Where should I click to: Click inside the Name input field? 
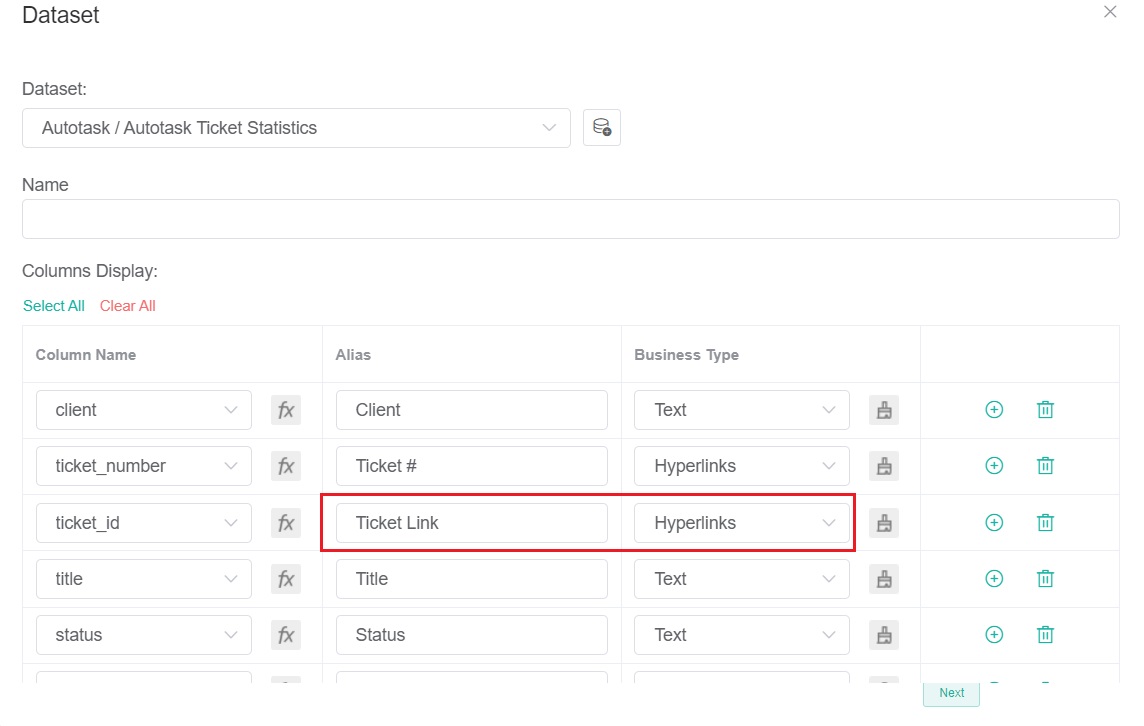point(570,218)
